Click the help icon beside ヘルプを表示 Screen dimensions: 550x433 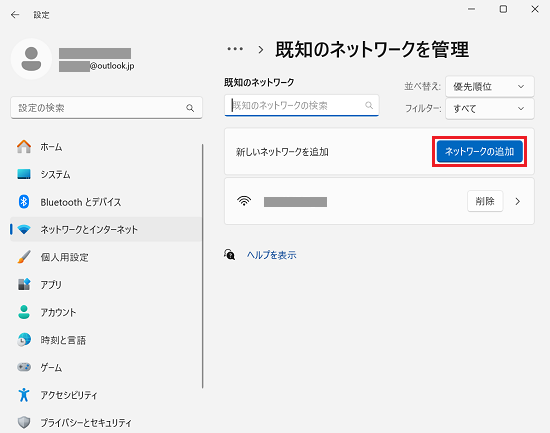[229, 254]
